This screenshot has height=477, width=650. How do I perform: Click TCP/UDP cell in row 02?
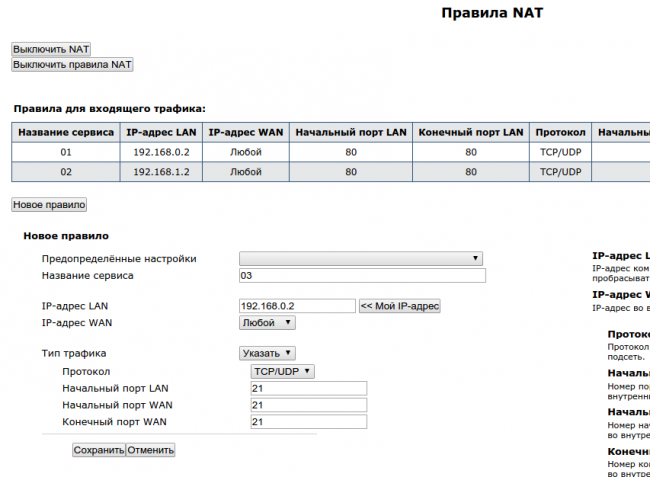click(560, 172)
